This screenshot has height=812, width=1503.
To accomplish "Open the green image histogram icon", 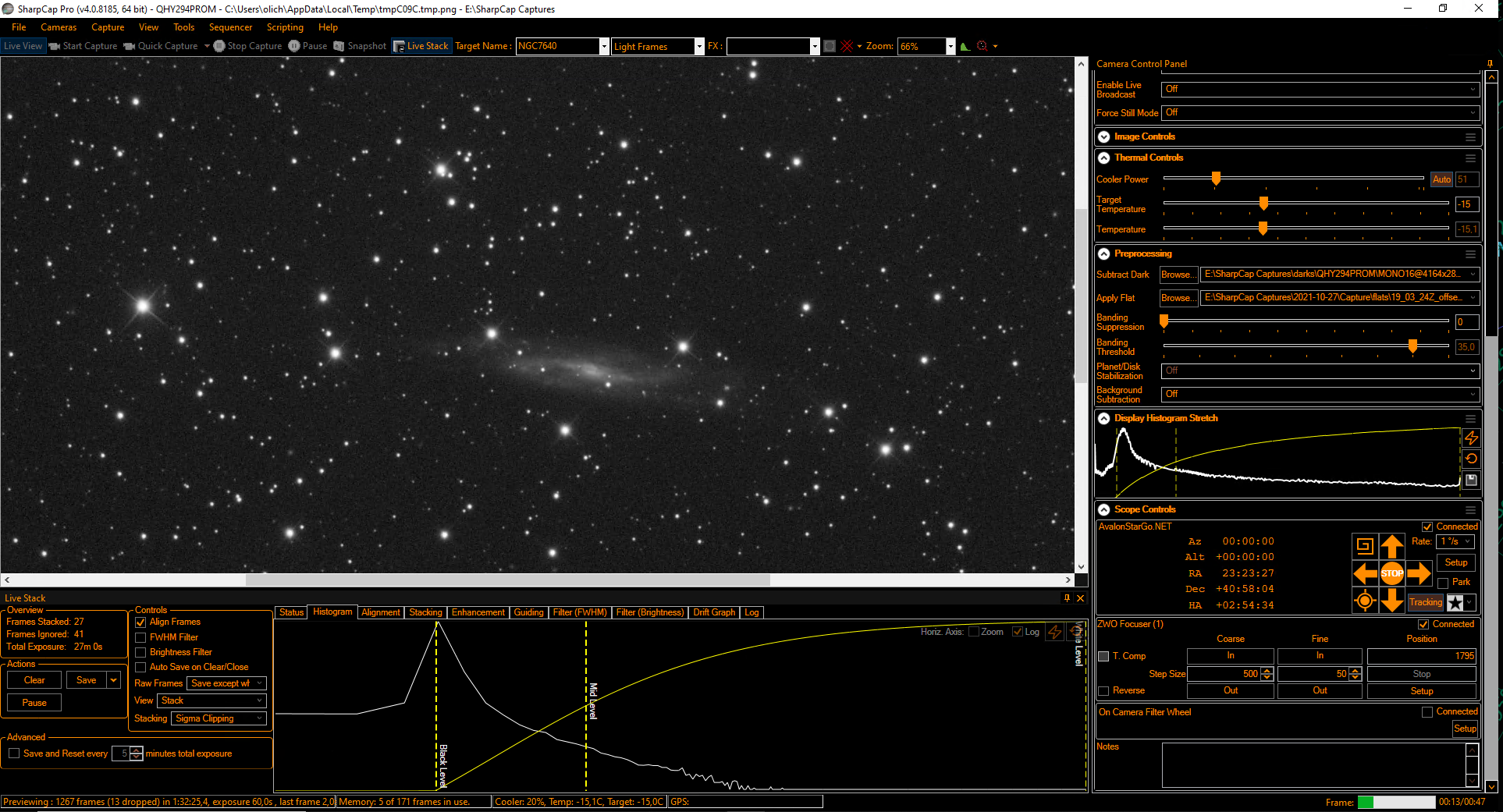I will point(965,46).
